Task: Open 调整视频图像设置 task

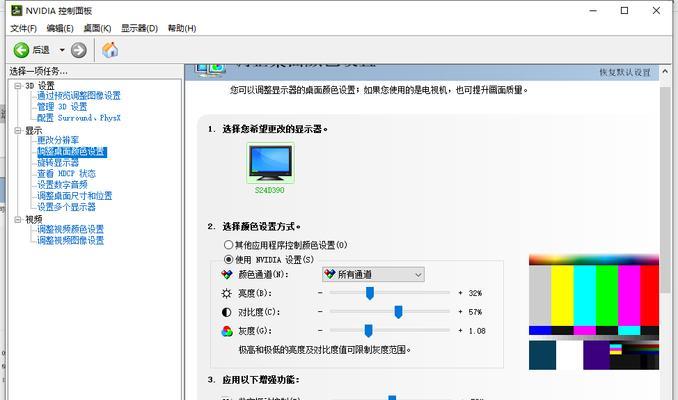Action: tap(70, 240)
